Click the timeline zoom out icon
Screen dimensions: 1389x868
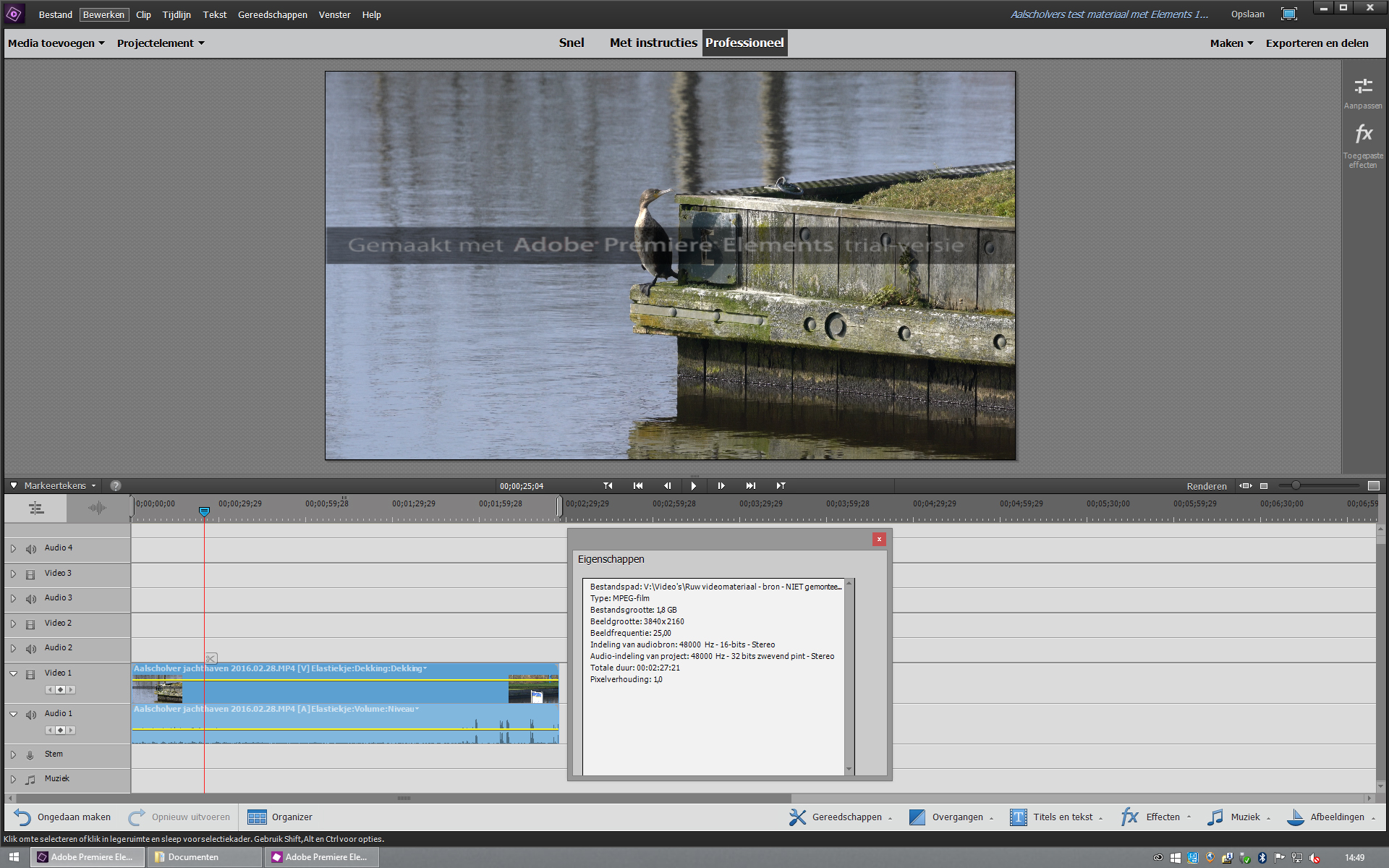(x=1264, y=486)
